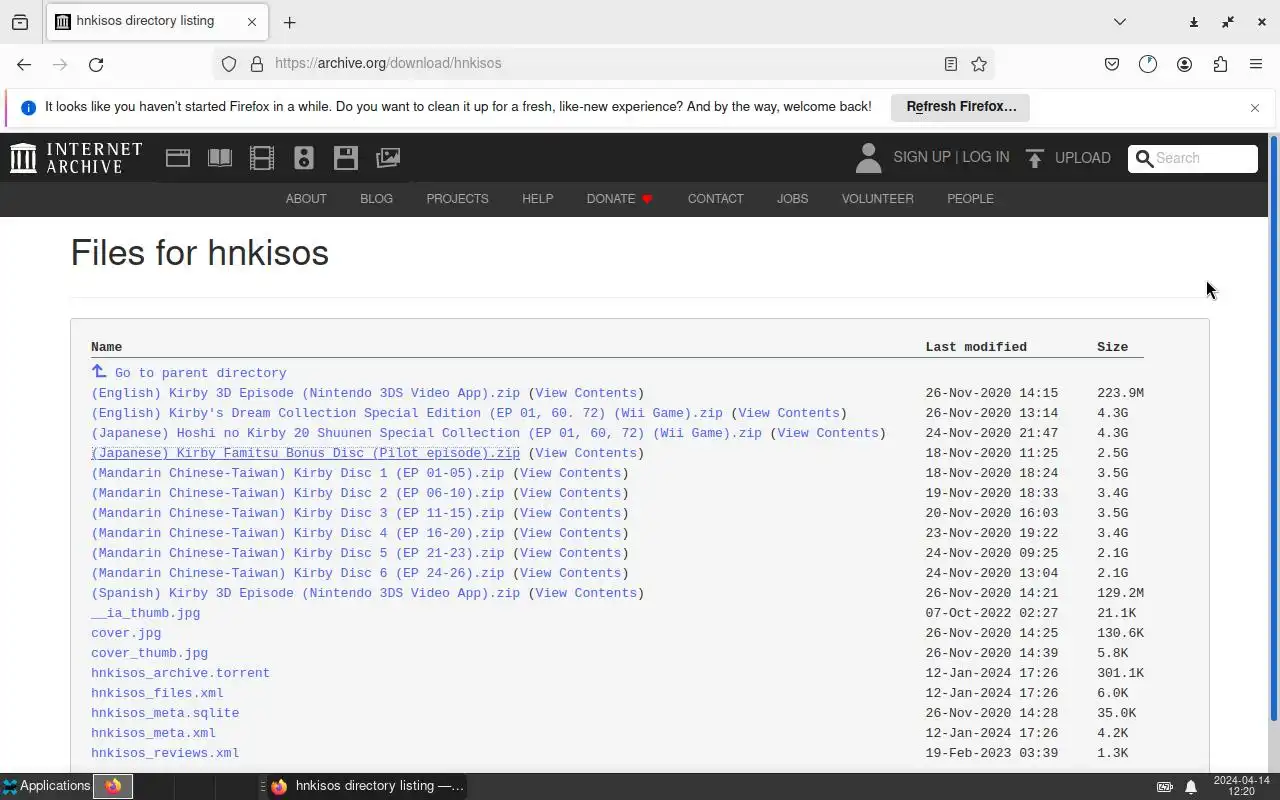Open the ABOUT menu item
The height and width of the screenshot is (800, 1280).
(306, 199)
